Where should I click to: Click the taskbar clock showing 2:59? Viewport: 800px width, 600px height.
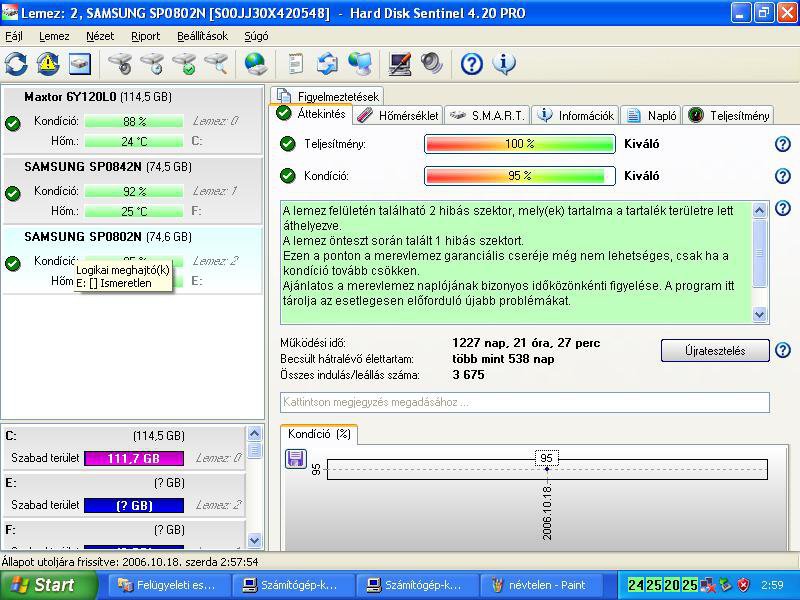tap(772, 585)
